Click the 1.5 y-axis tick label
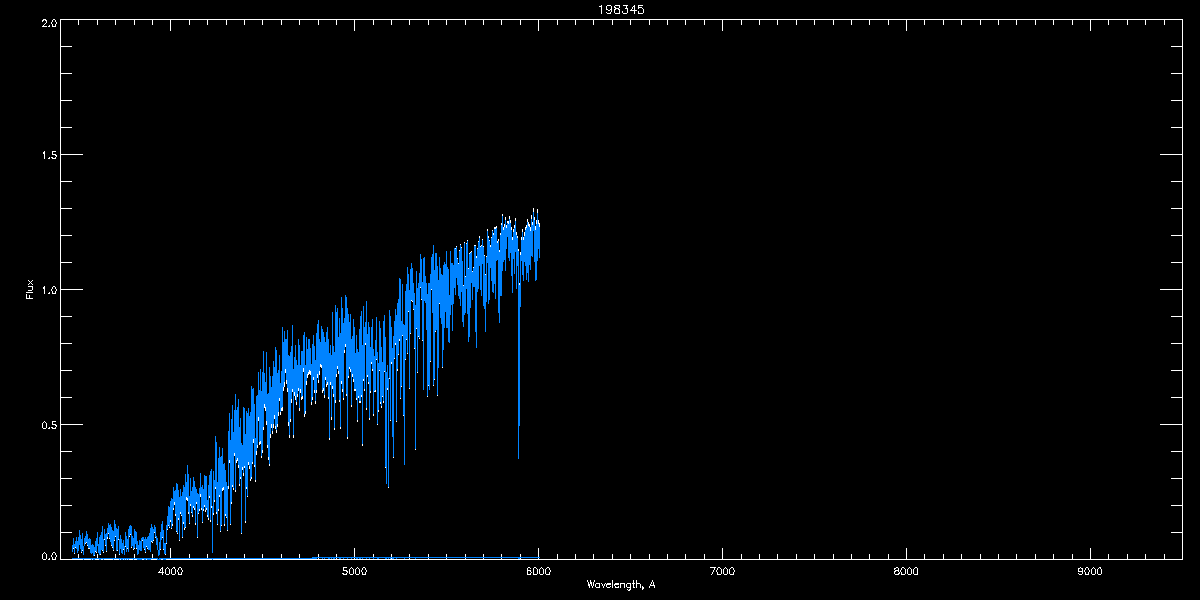This screenshot has width=1200, height=600. point(48,155)
